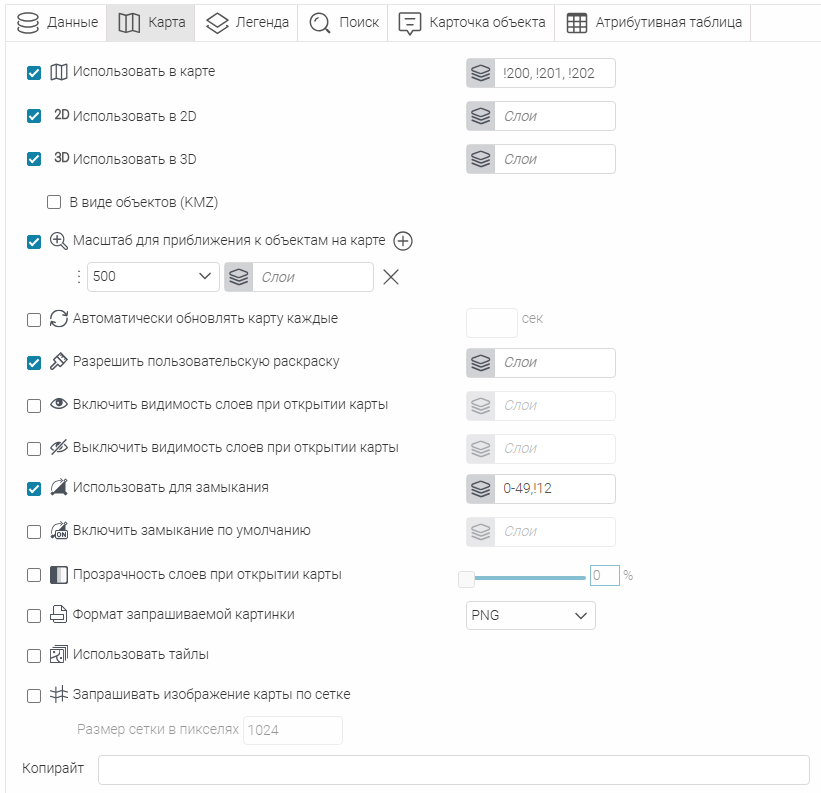Screen dimensions: 821x793
Task: Enable 'Использовать тайлы' checkbox
Action: 34,656
